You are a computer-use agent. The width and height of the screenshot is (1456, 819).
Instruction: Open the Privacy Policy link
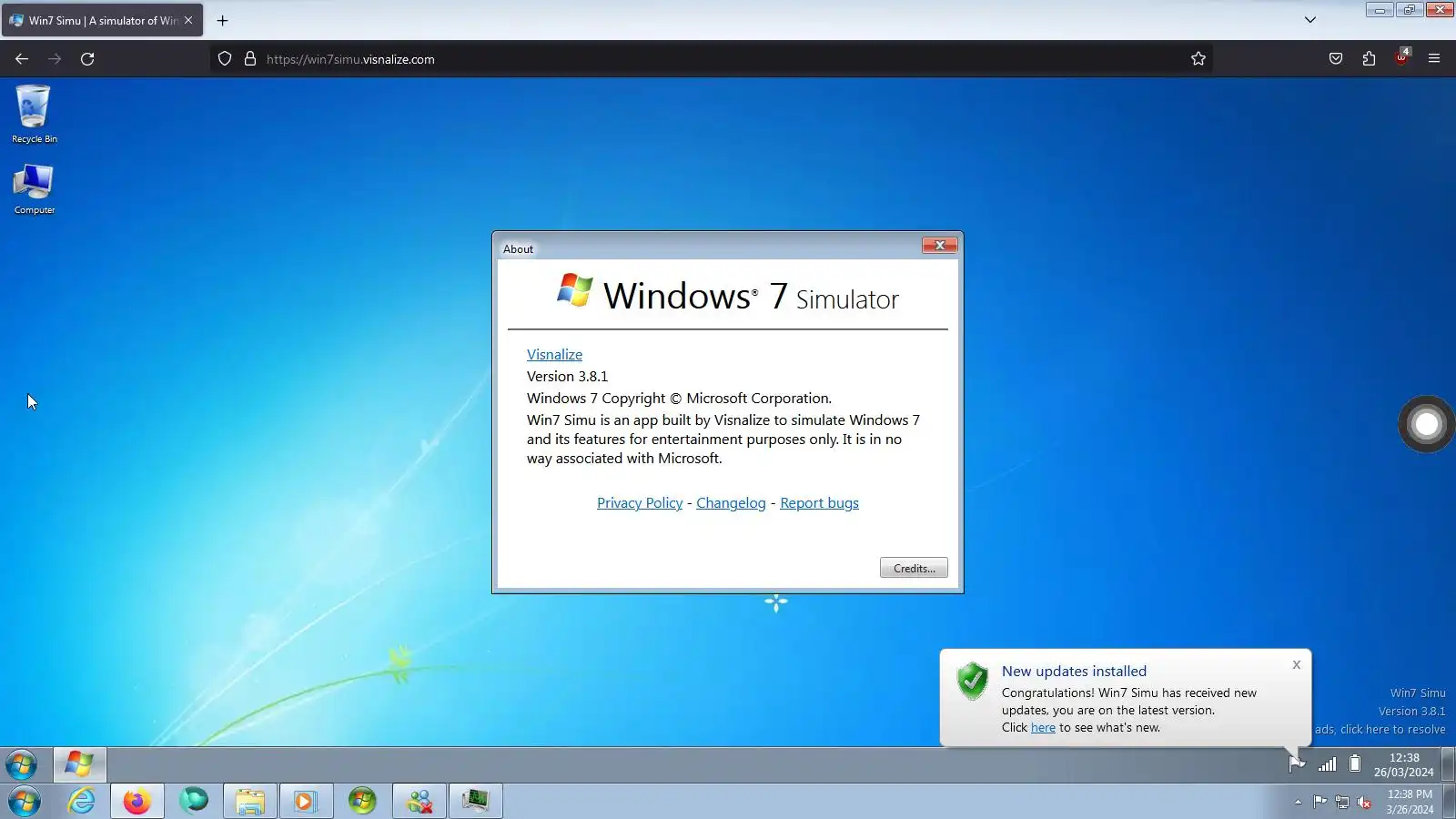point(640,503)
